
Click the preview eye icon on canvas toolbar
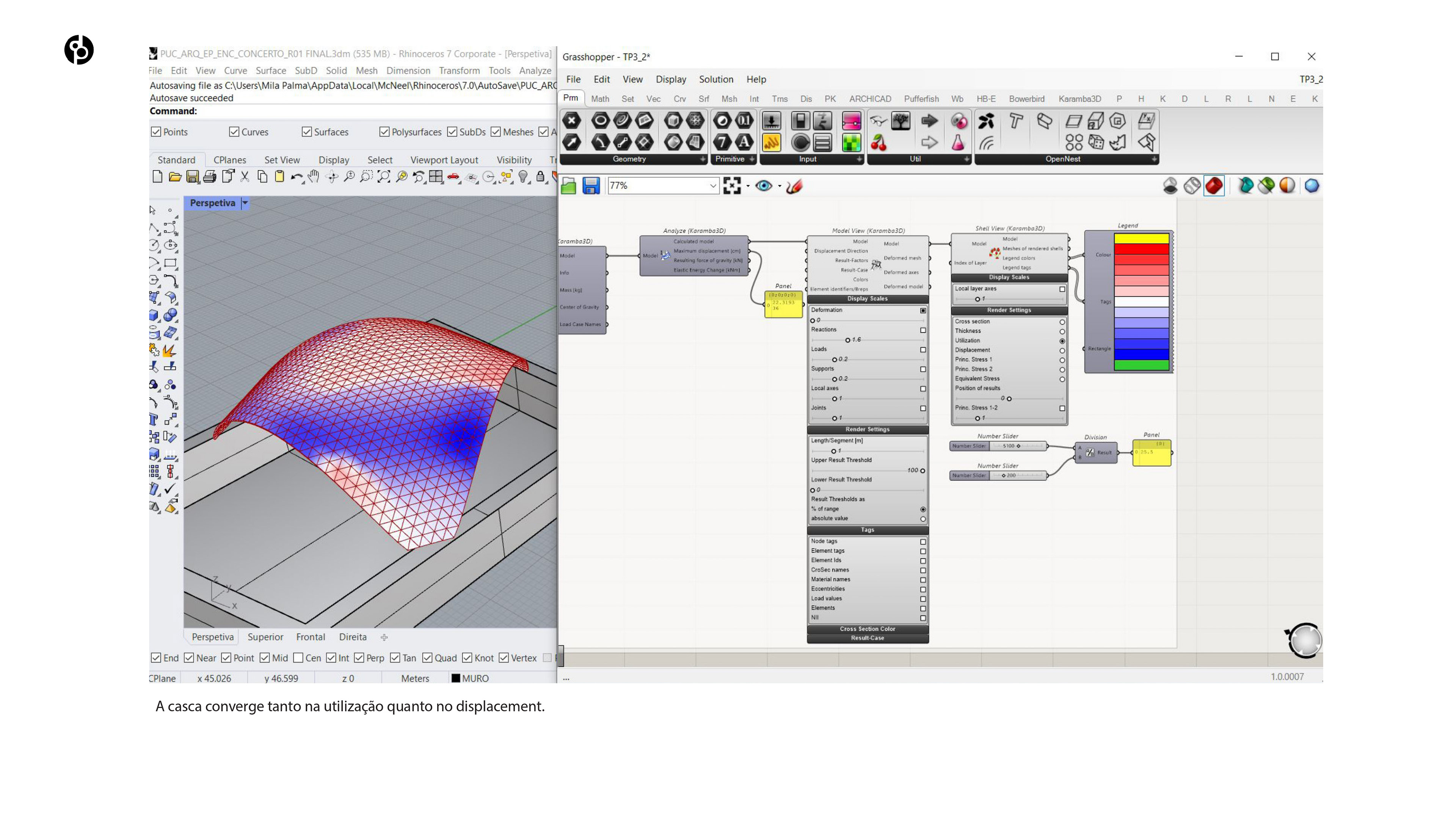(x=764, y=186)
